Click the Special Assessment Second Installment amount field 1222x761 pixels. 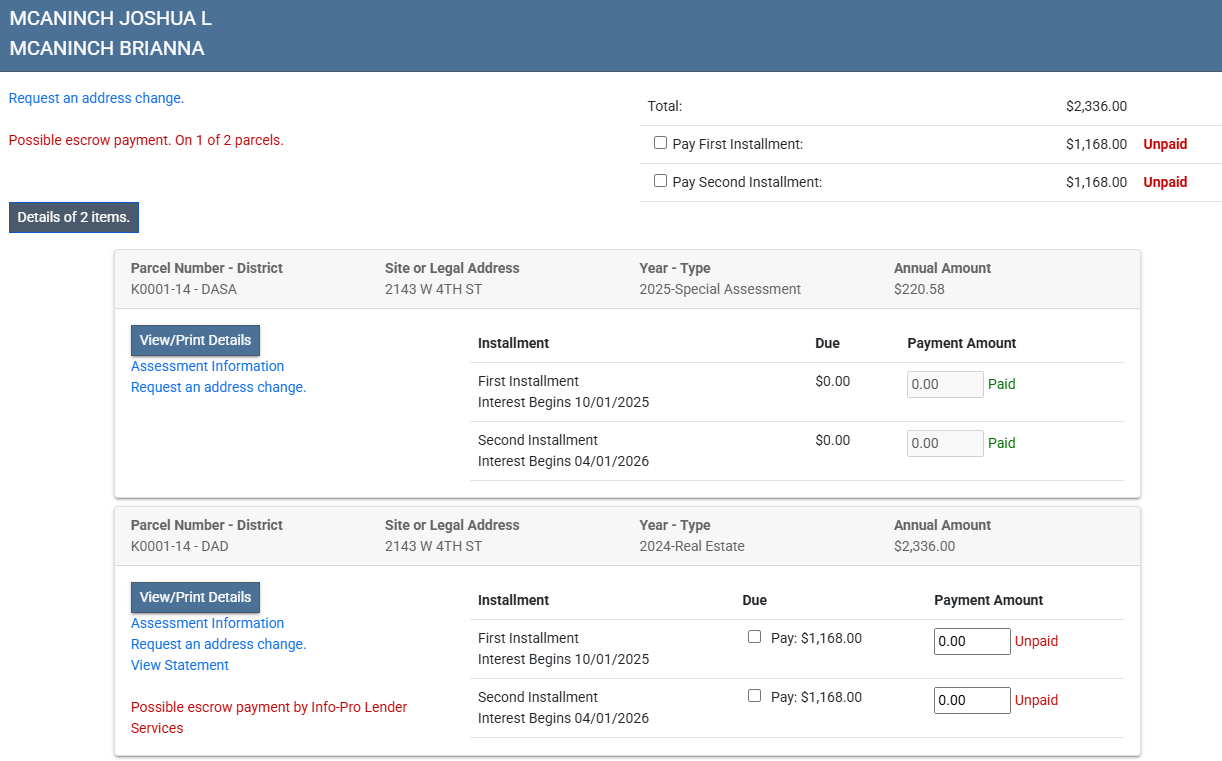click(x=945, y=443)
